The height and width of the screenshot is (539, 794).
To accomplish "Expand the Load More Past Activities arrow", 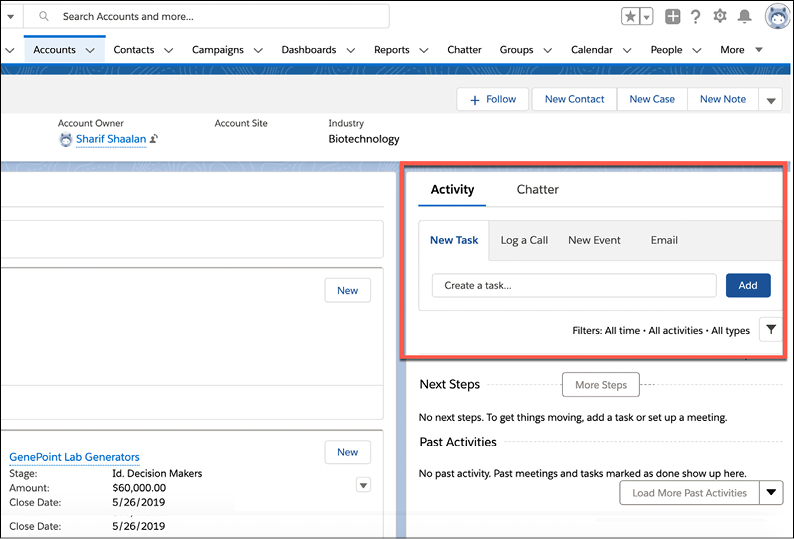I will click(x=771, y=493).
